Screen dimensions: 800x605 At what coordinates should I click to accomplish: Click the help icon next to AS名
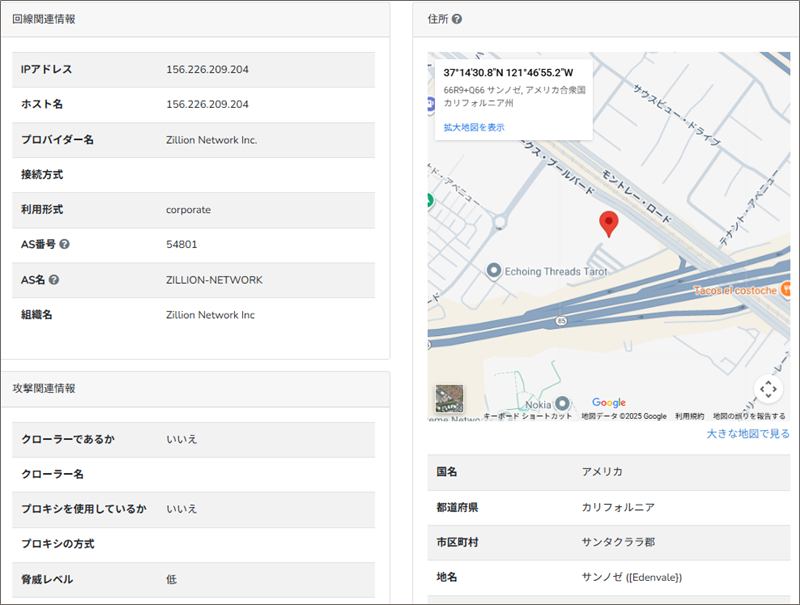54,280
